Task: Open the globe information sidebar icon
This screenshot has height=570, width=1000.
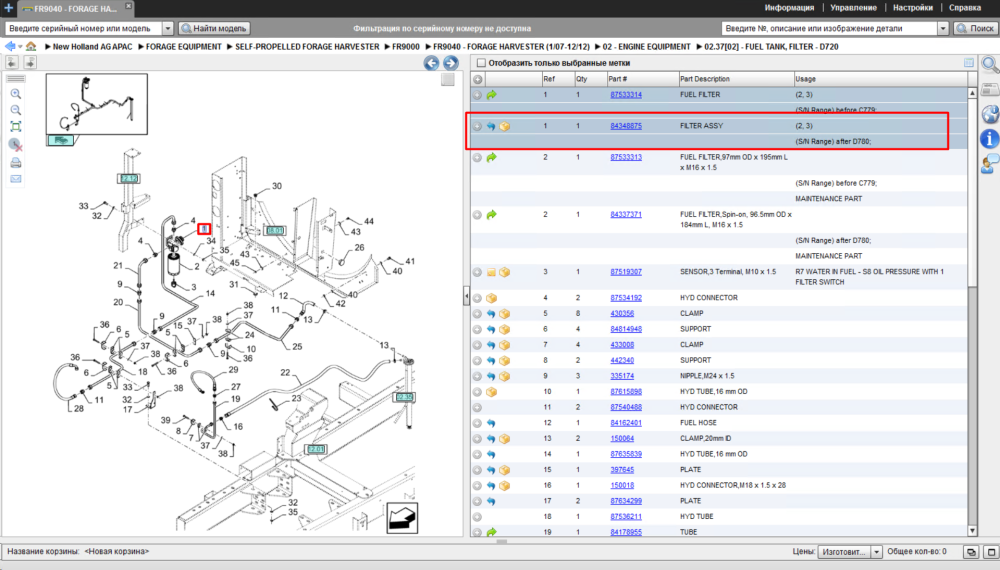Action: (x=990, y=114)
